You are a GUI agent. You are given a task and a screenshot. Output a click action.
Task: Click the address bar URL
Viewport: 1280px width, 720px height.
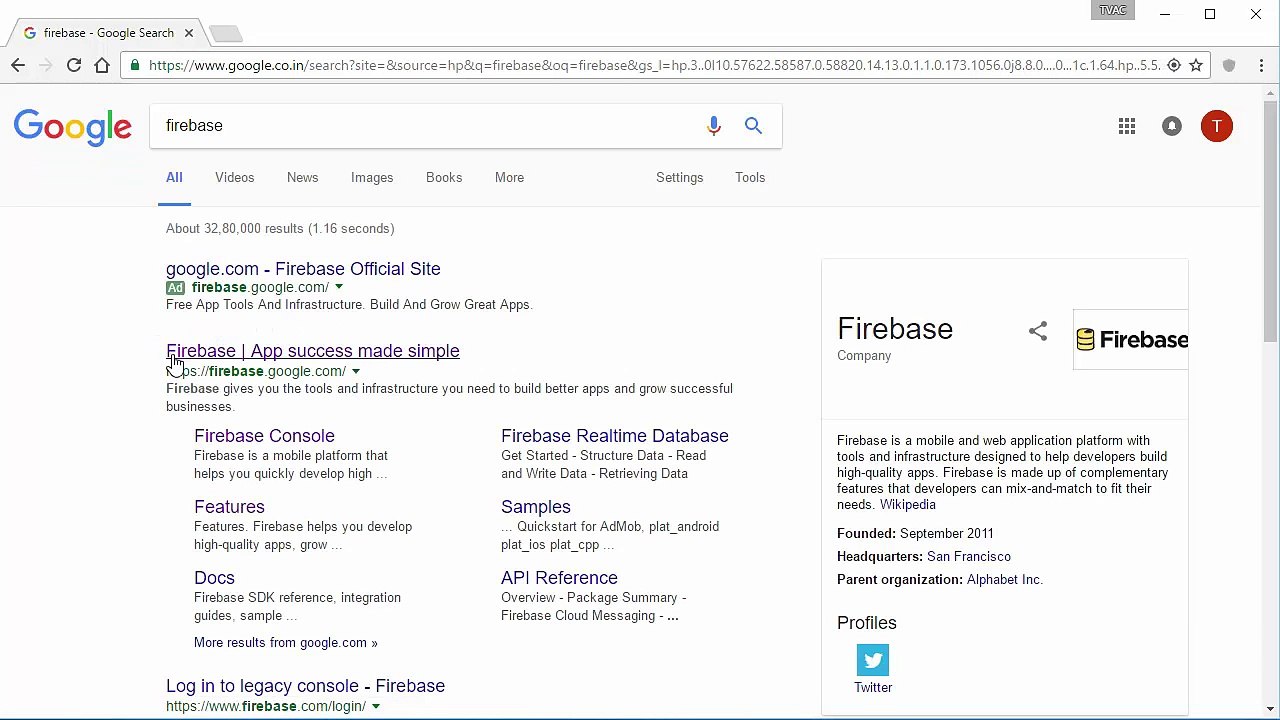pos(654,65)
